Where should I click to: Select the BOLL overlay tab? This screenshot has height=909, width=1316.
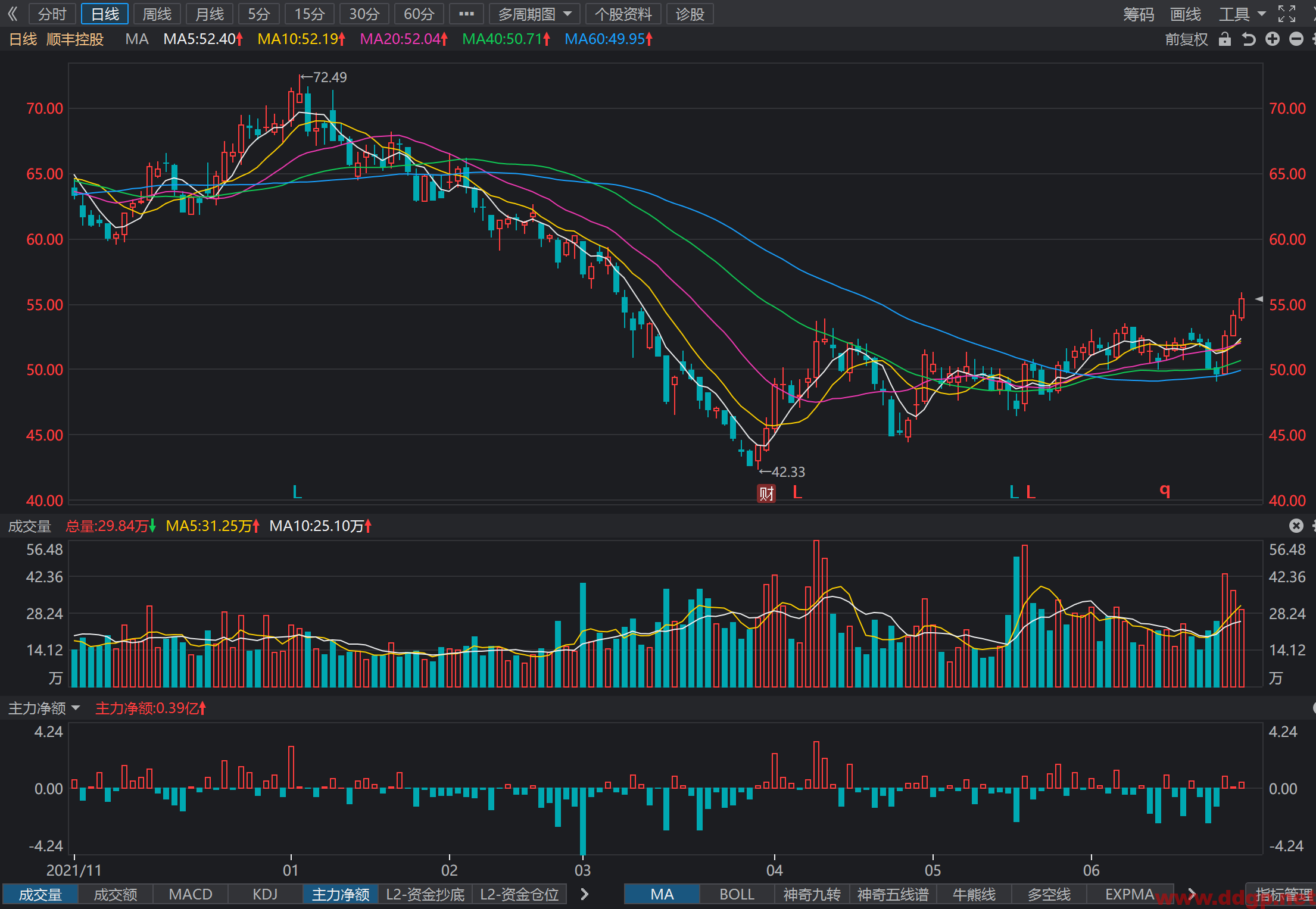pos(737,894)
